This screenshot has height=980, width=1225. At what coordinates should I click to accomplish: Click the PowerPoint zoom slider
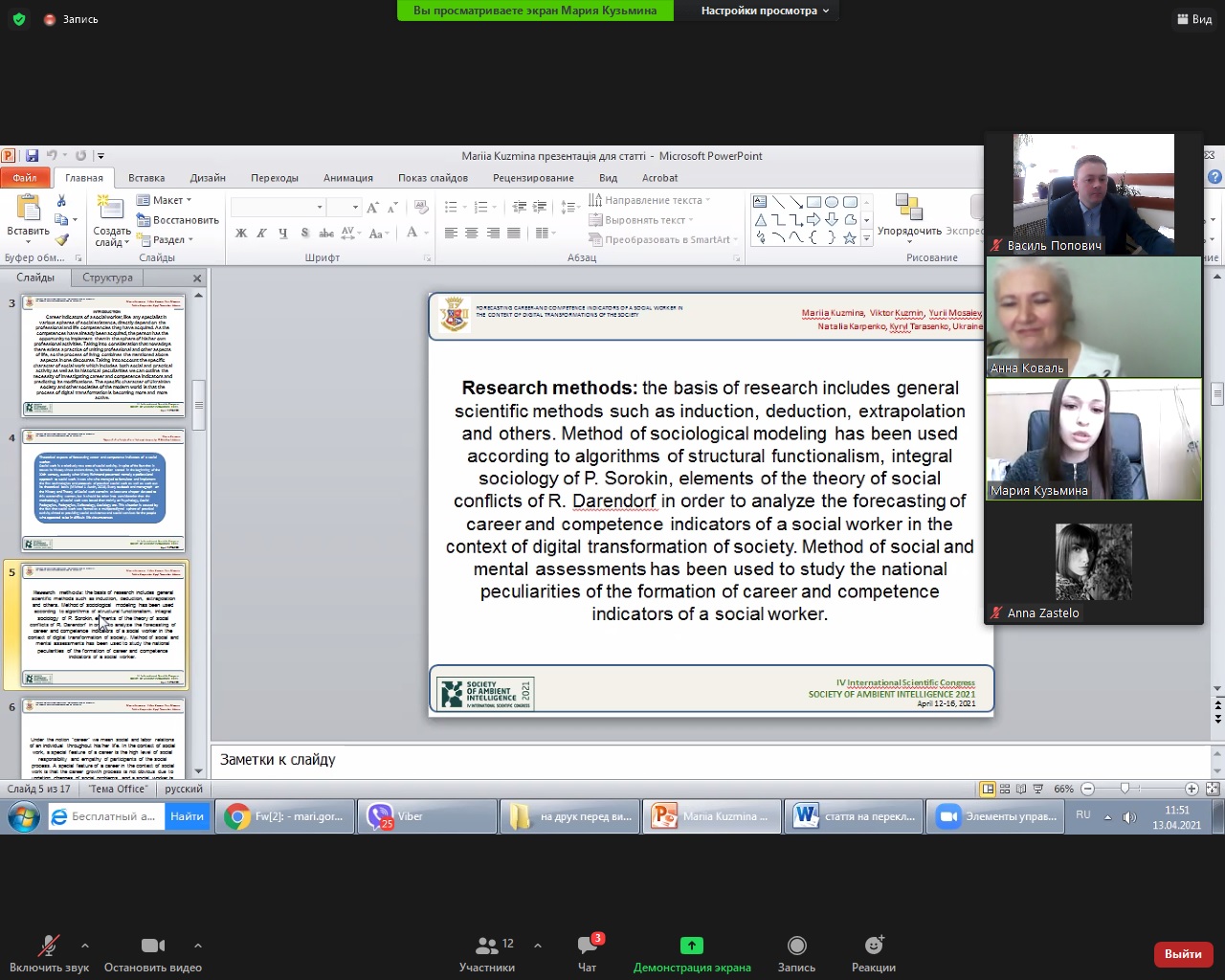1125,789
